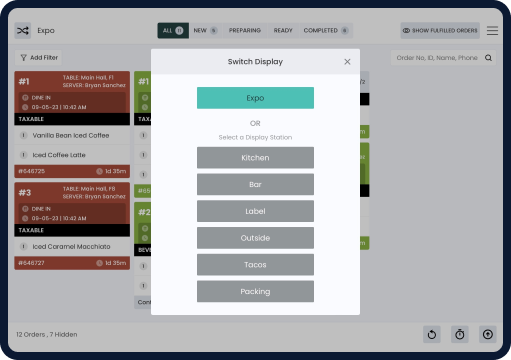This screenshot has width=511, height=360.
Task: Click the clock icon on order #646727
Action: [x=99, y=263]
